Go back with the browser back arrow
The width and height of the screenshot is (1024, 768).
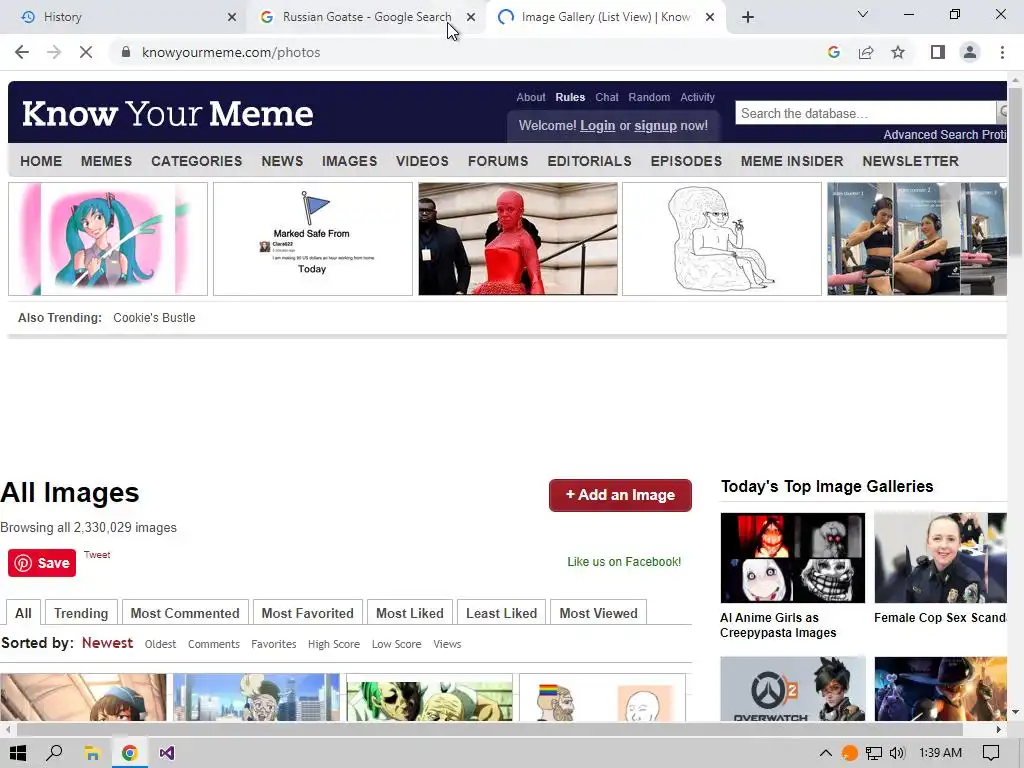[22, 52]
